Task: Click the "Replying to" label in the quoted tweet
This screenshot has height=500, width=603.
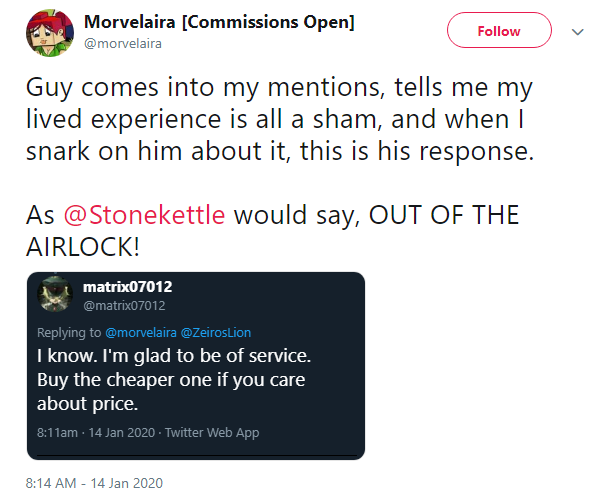Action: (68, 332)
